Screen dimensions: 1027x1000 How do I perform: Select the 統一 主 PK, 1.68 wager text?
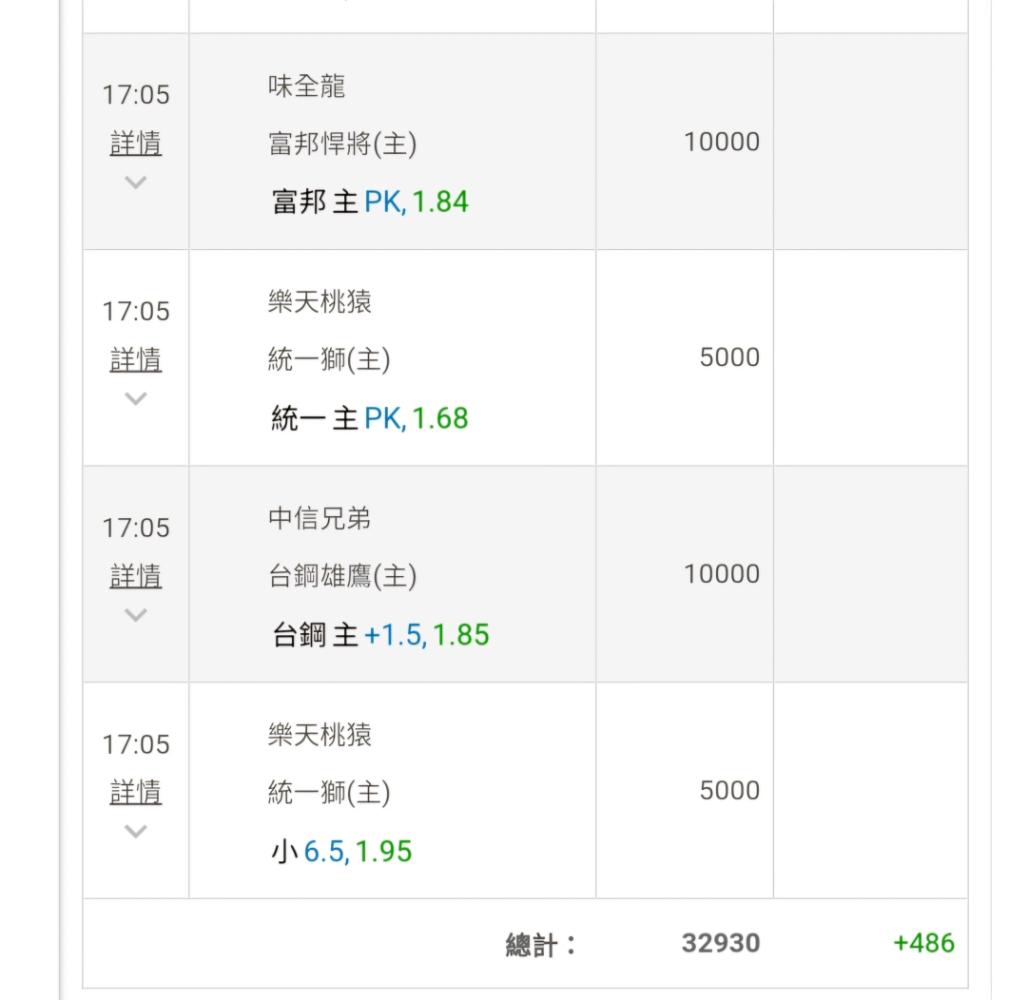[370, 418]
